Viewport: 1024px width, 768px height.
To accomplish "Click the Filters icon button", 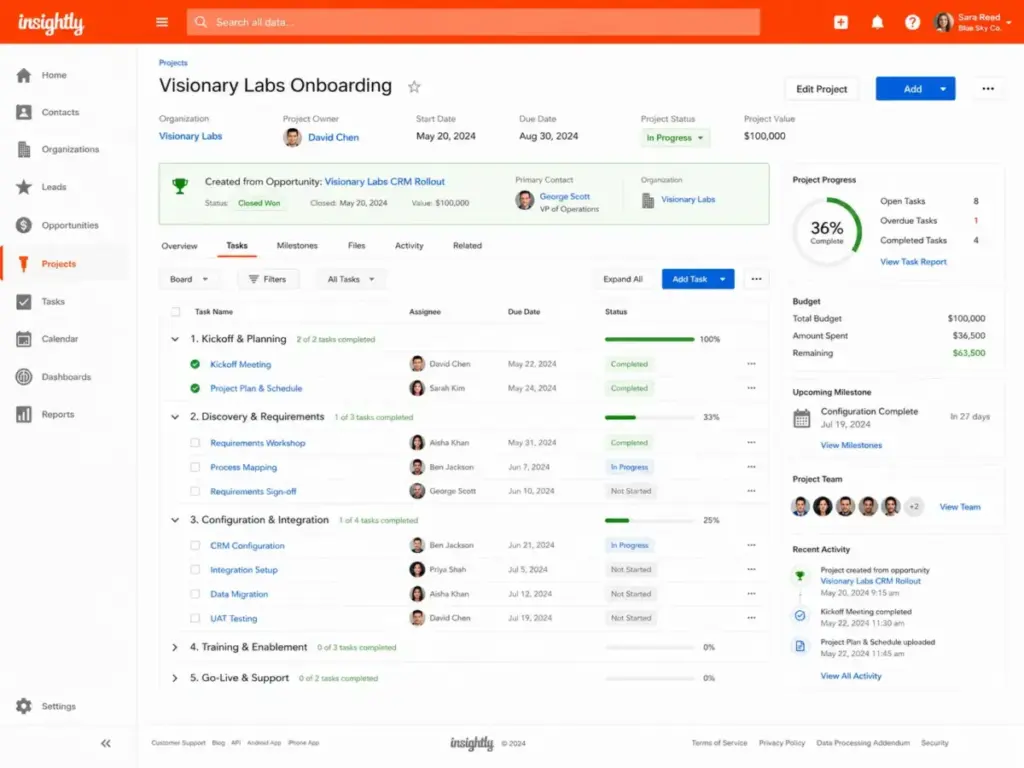I will [268, 279].
